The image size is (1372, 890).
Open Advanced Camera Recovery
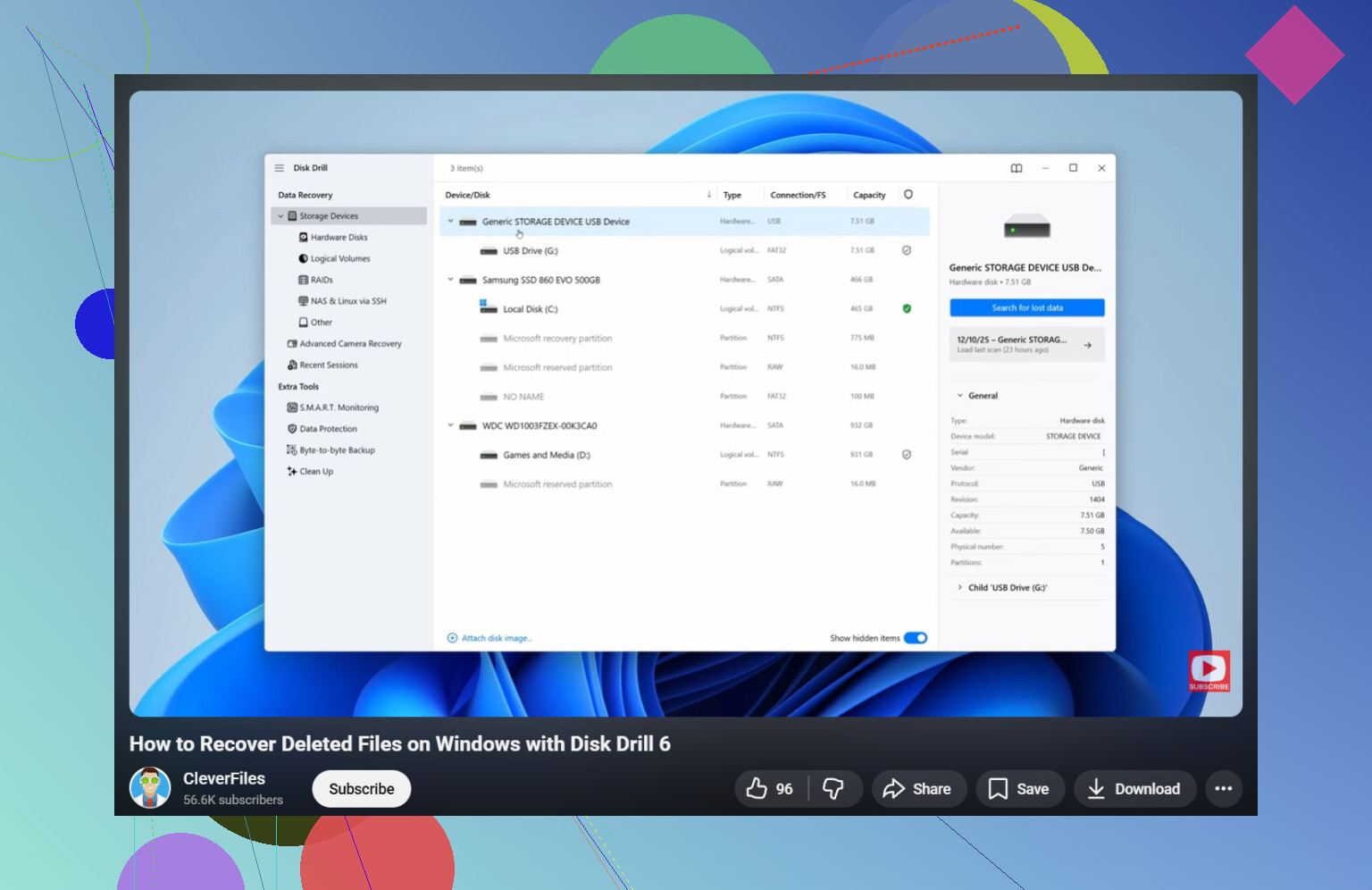(350, 344)
